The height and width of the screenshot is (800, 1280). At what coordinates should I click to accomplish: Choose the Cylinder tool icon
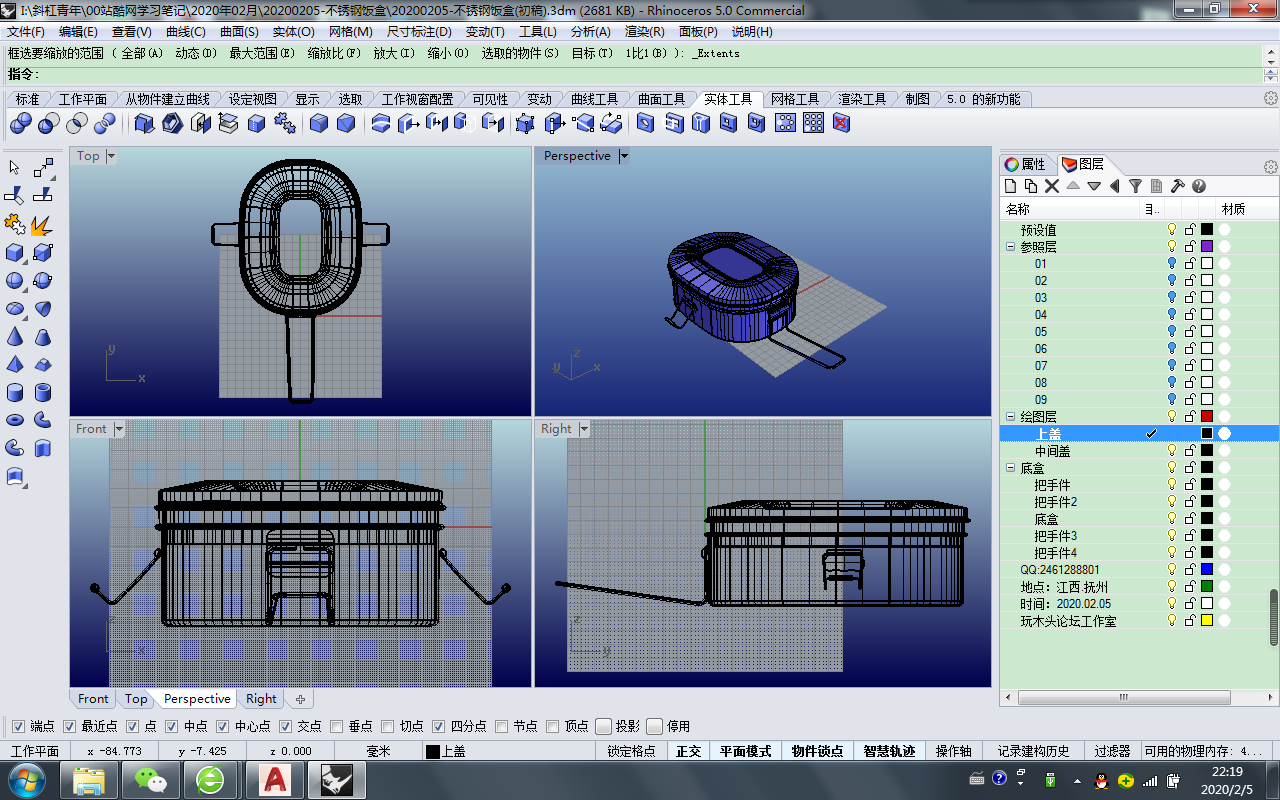(15, 392)
